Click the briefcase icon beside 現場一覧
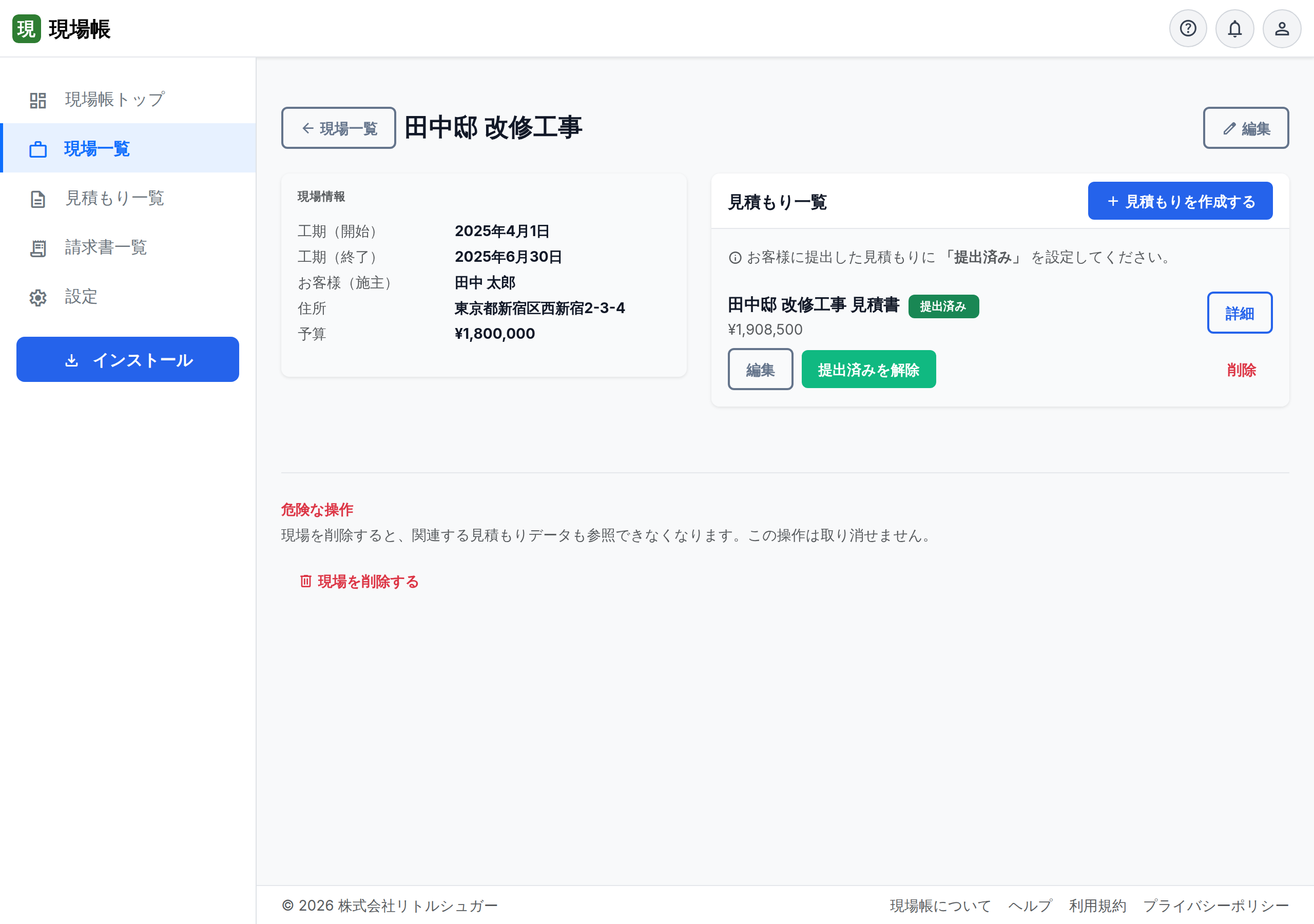The image size is (1314, 924). tap(38, 149)
